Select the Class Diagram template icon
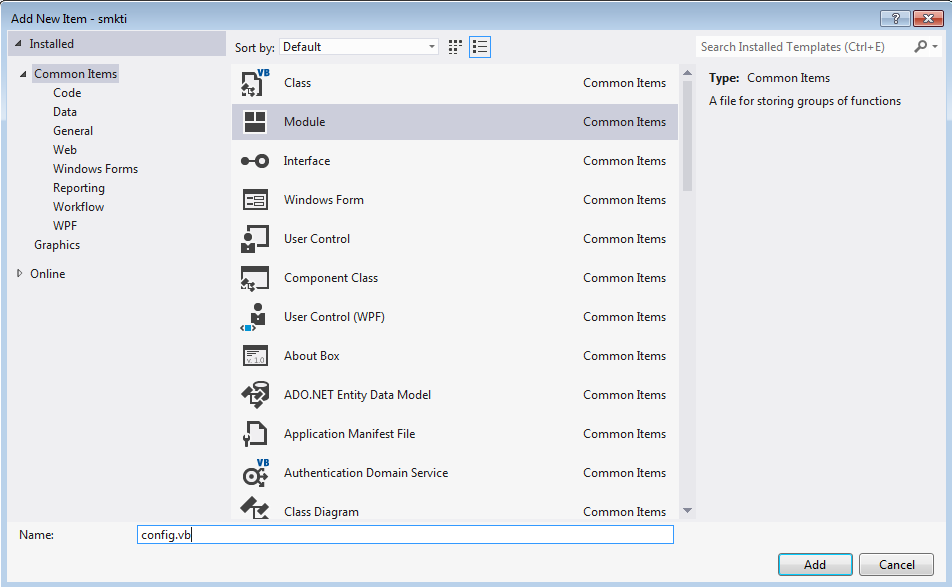 pyautogui.click(x=255, y=509)
